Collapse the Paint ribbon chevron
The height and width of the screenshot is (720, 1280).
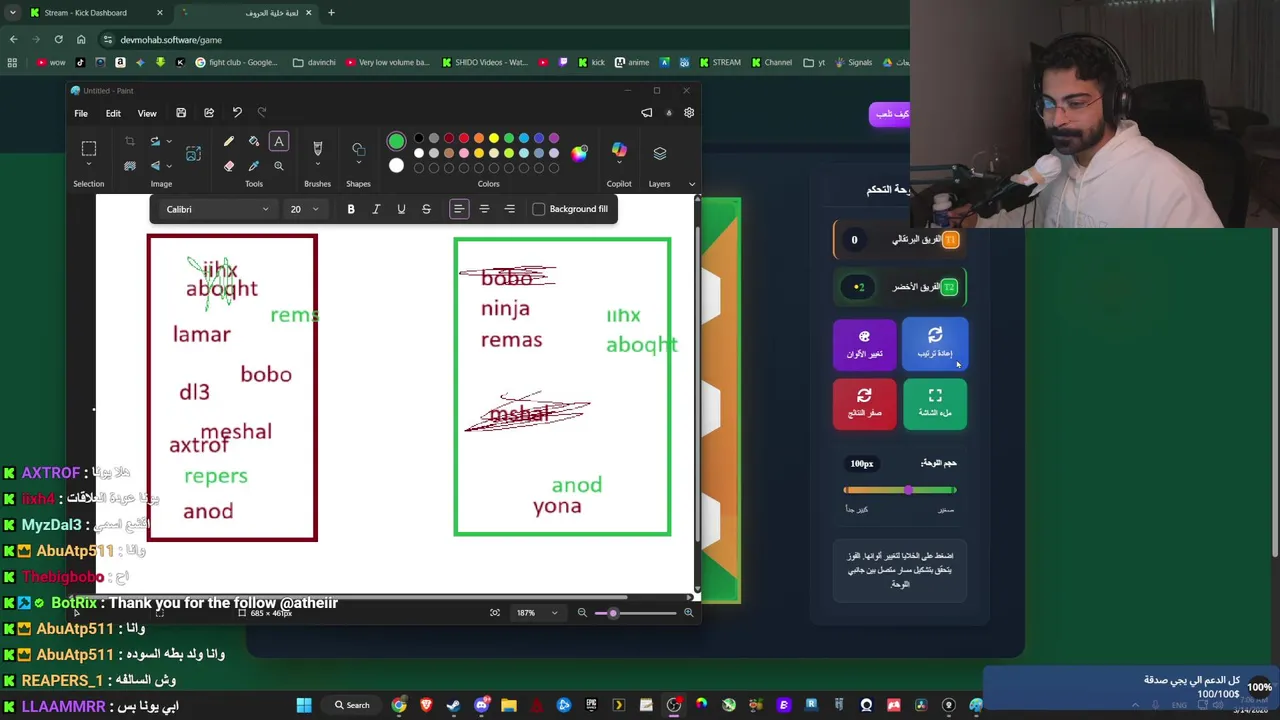[691, 184]
